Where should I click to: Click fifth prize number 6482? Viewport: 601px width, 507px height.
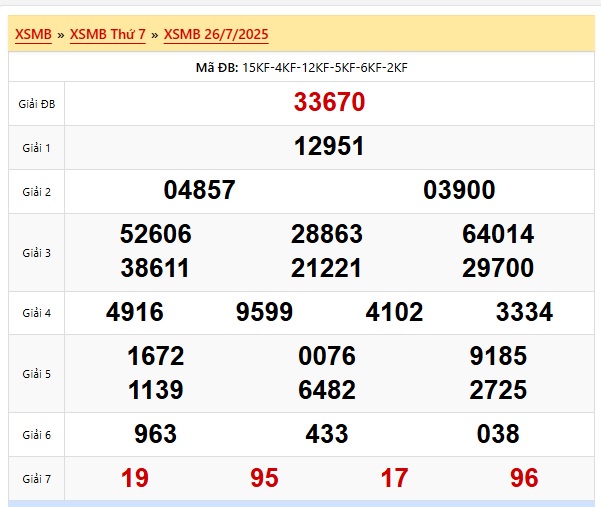point(327,390)
